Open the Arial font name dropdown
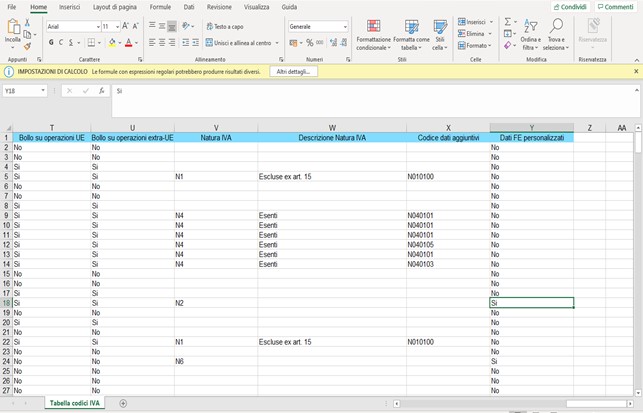Screen dimensions: 643x413 point(98,27)
